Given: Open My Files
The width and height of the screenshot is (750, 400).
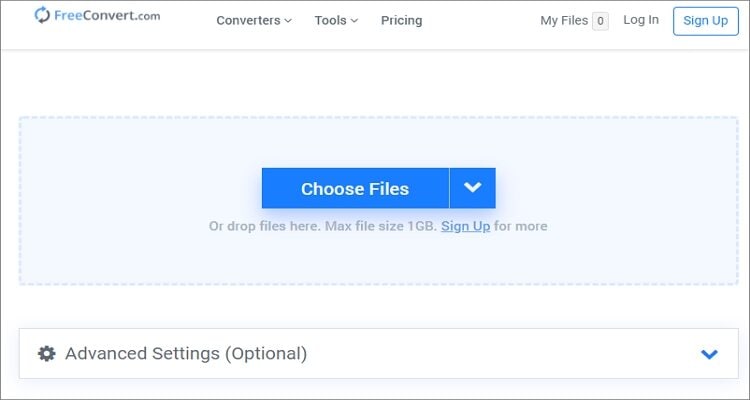Looking at the screenshot, I should (x=564, y=20).
